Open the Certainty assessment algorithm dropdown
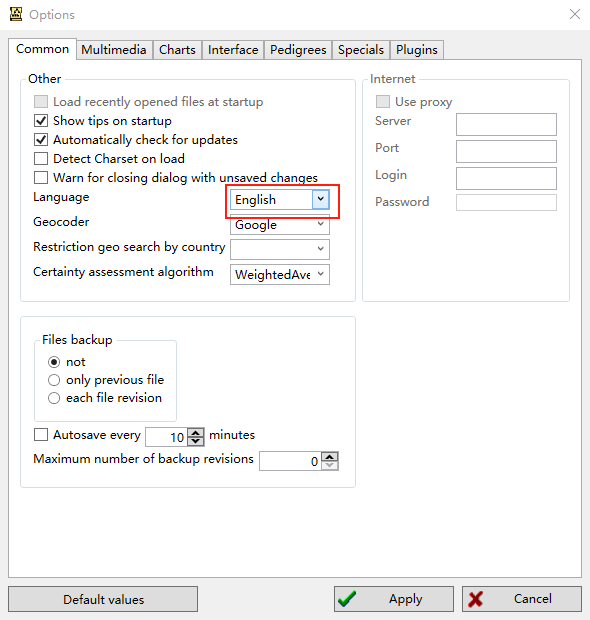This screenshot has width=590, height=620. pyautogui.click(x=280, y=274)
